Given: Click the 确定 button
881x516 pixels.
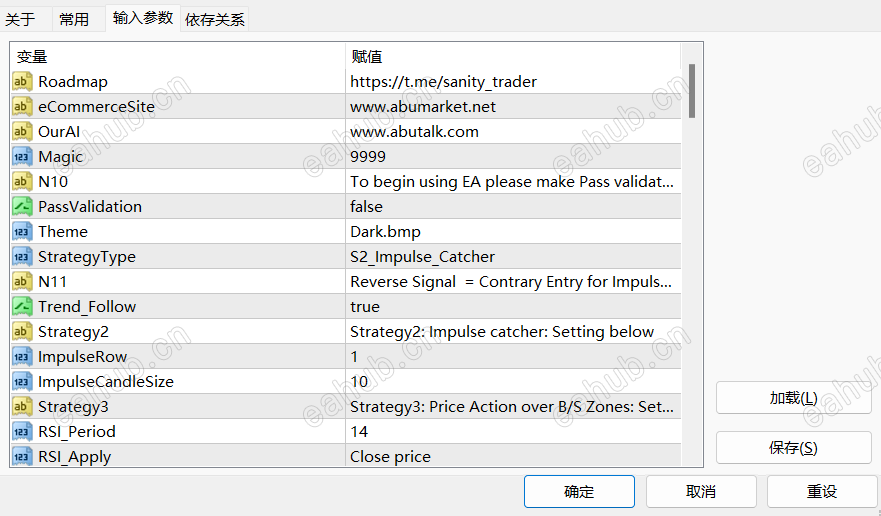Looking at the screenshot, I should pyautogui.click(x=579, y=491).
